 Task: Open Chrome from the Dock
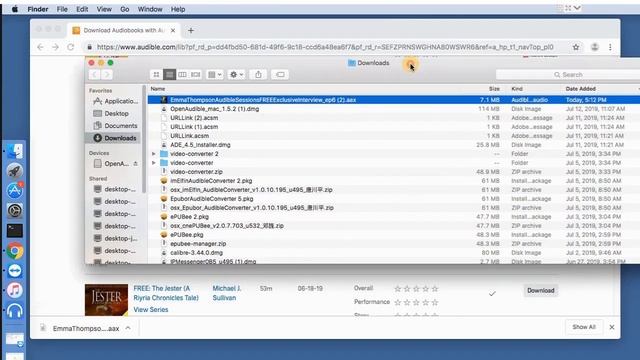click(15, 251)
